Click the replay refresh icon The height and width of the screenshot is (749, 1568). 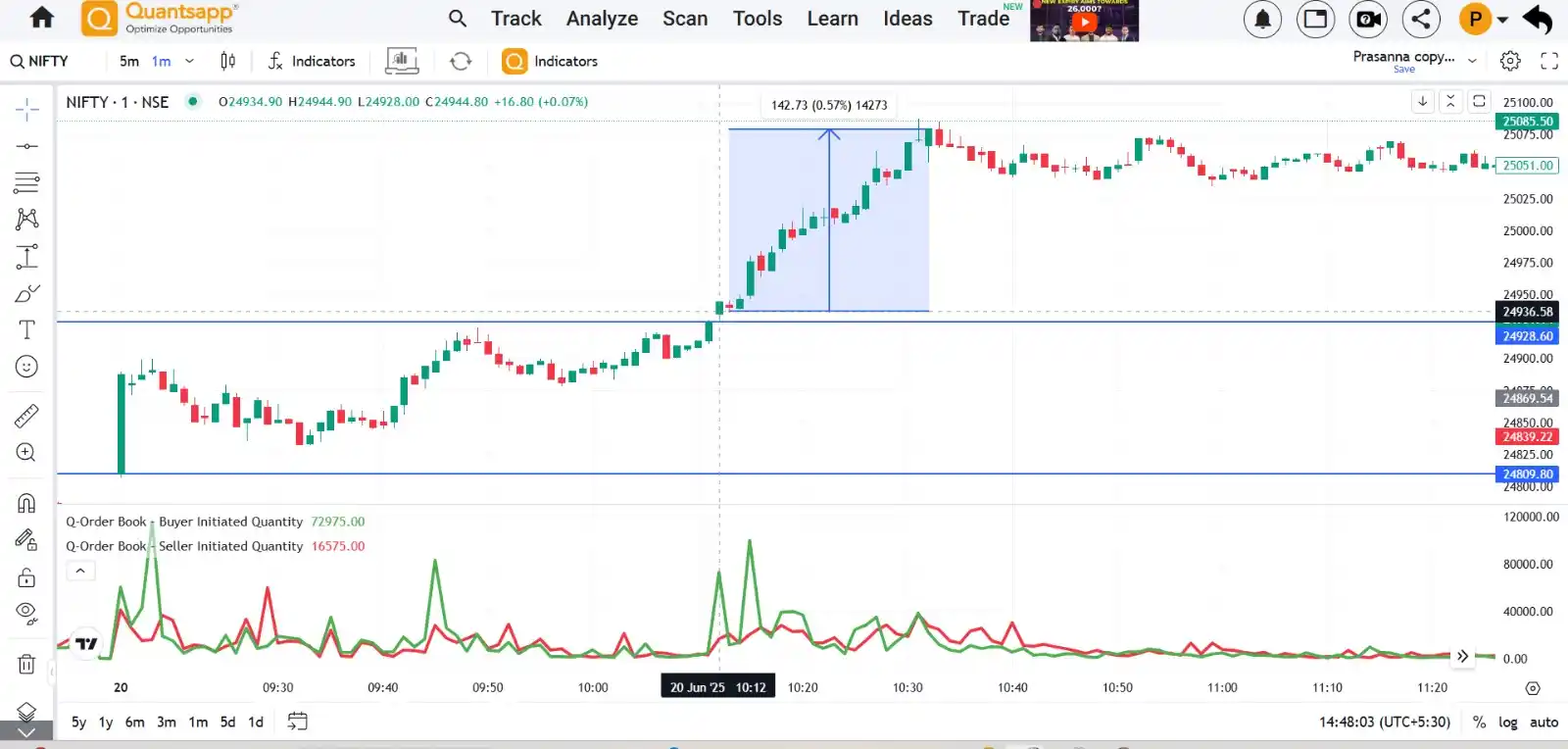pyautogui.click(x=461, y=61)
